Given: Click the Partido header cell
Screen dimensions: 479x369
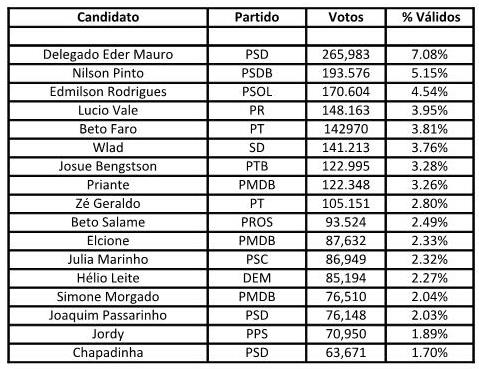Looking at the screenshot, I should pos(257,17).
